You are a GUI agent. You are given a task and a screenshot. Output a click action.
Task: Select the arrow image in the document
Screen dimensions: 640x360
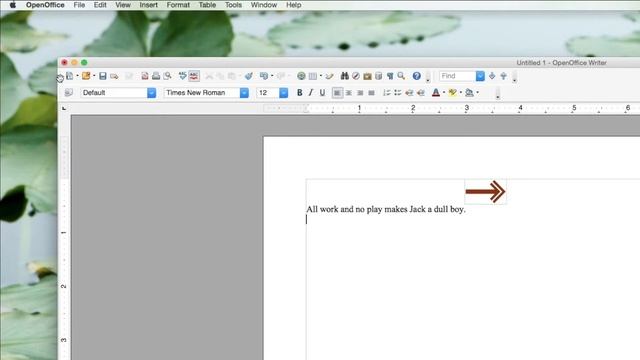(485, 191)
